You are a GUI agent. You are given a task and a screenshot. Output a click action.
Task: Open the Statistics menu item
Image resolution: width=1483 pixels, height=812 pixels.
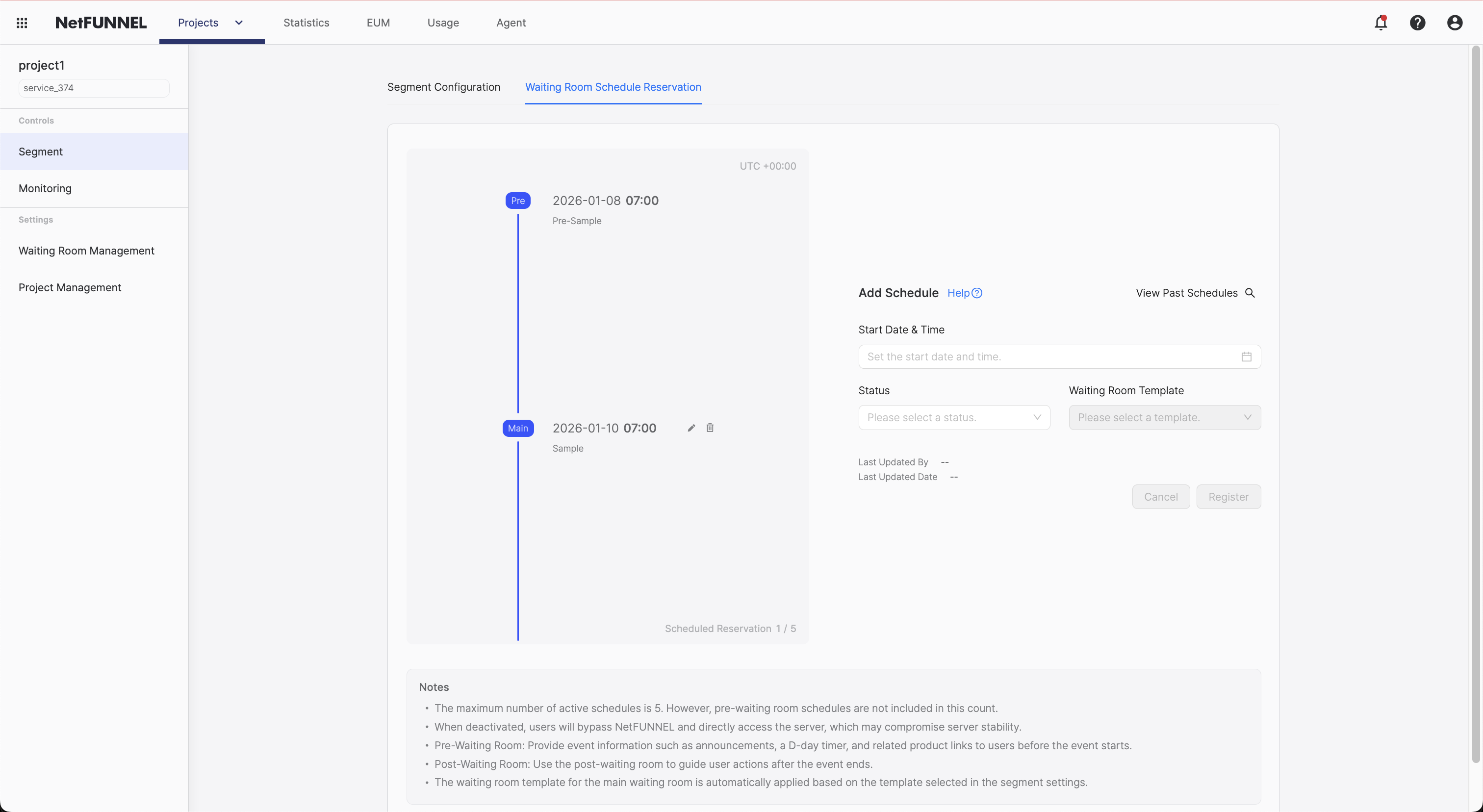[x=307, y=23]
